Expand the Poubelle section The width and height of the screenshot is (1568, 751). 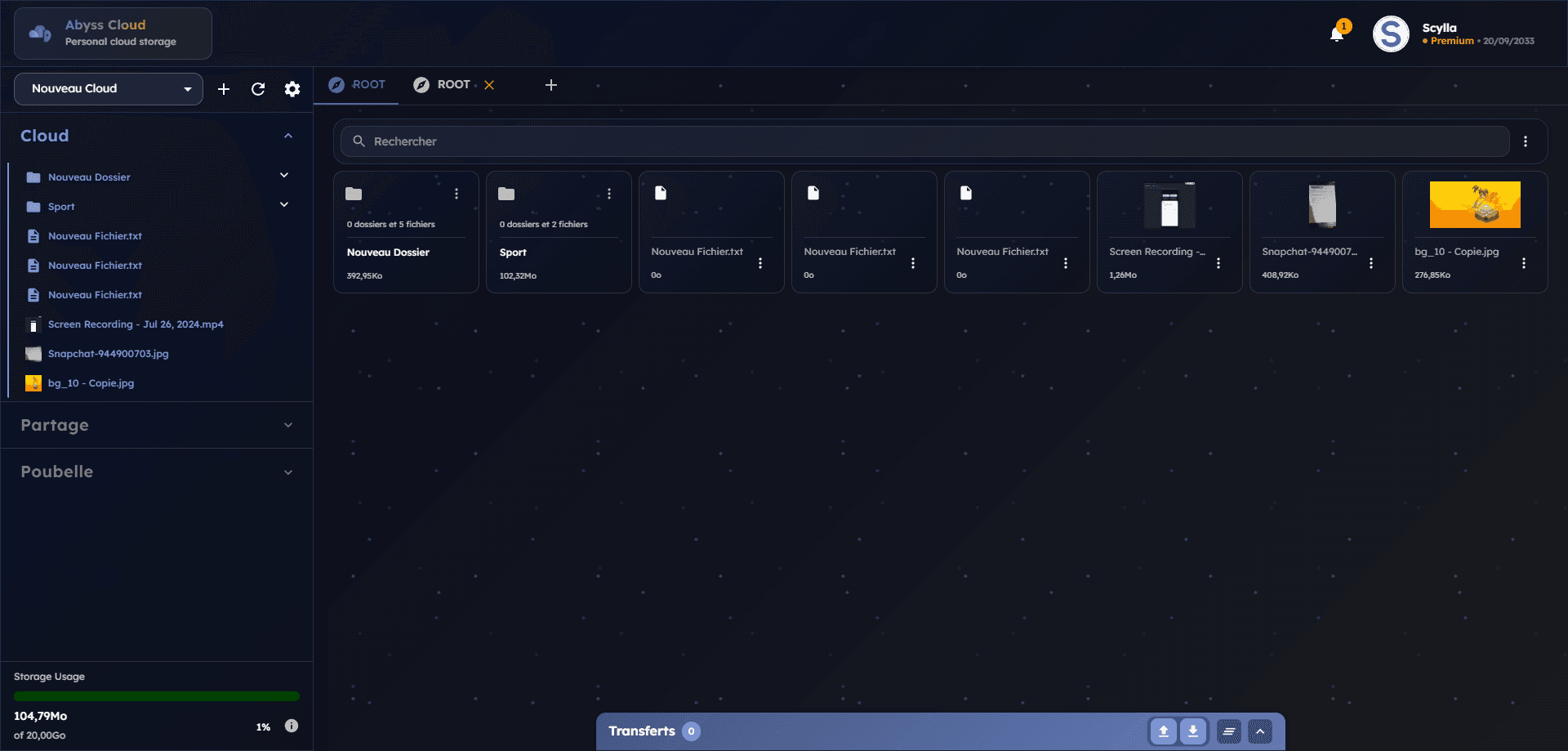coord(288,472)
